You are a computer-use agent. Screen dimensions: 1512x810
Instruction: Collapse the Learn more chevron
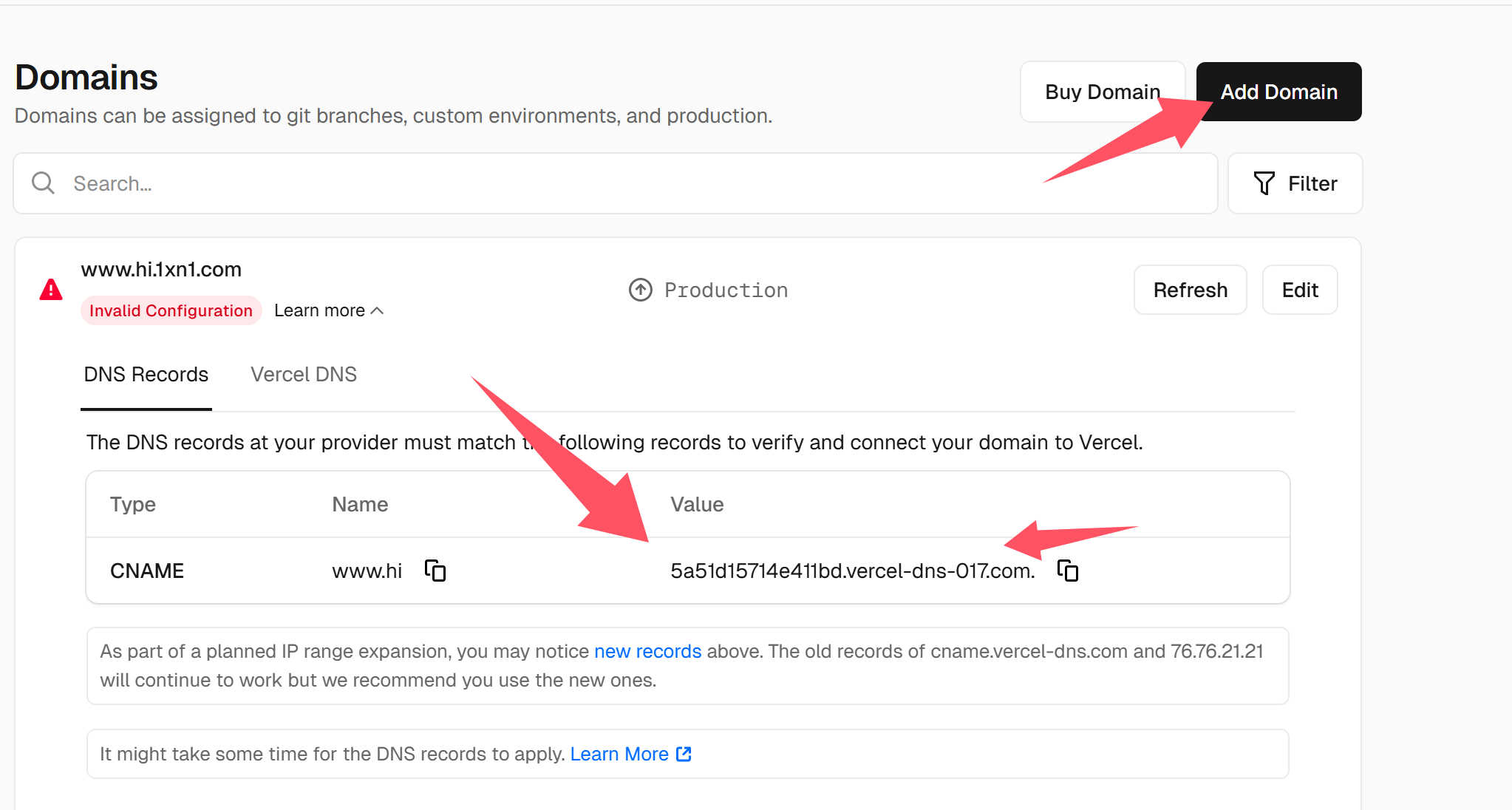pyautogui.click(x=378, y=310)
